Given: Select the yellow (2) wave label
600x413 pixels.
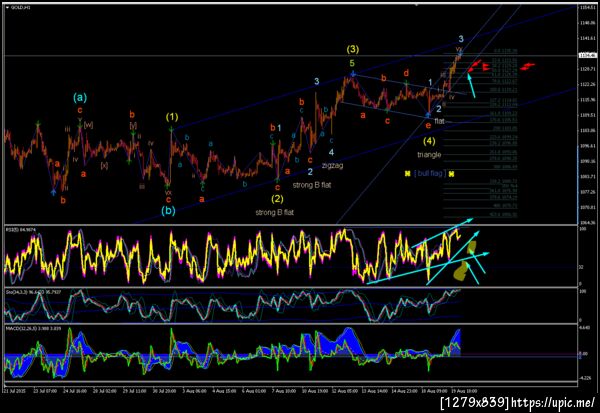Looking at the screenshot, I should point(277,199).
